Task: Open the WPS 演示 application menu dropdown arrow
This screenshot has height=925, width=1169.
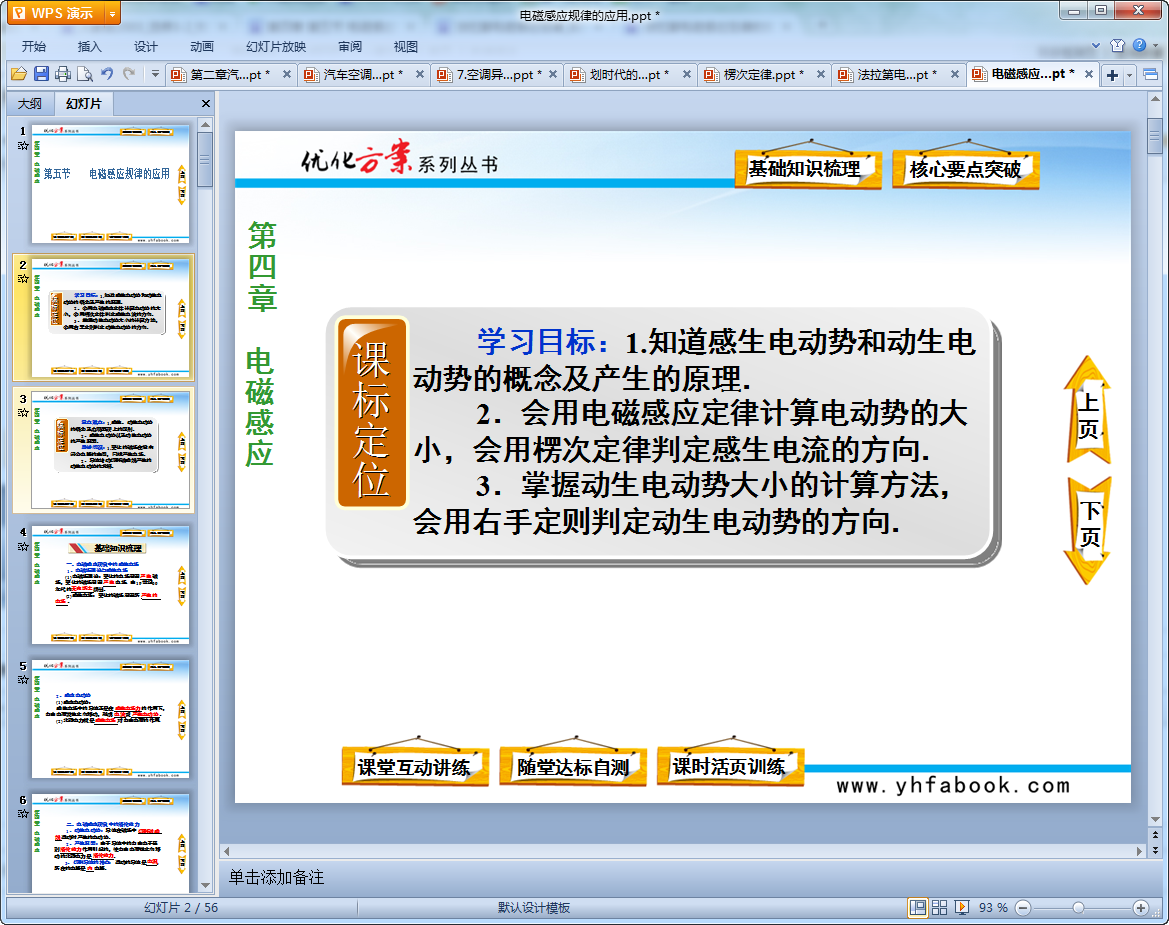Action: pos(112,13)
